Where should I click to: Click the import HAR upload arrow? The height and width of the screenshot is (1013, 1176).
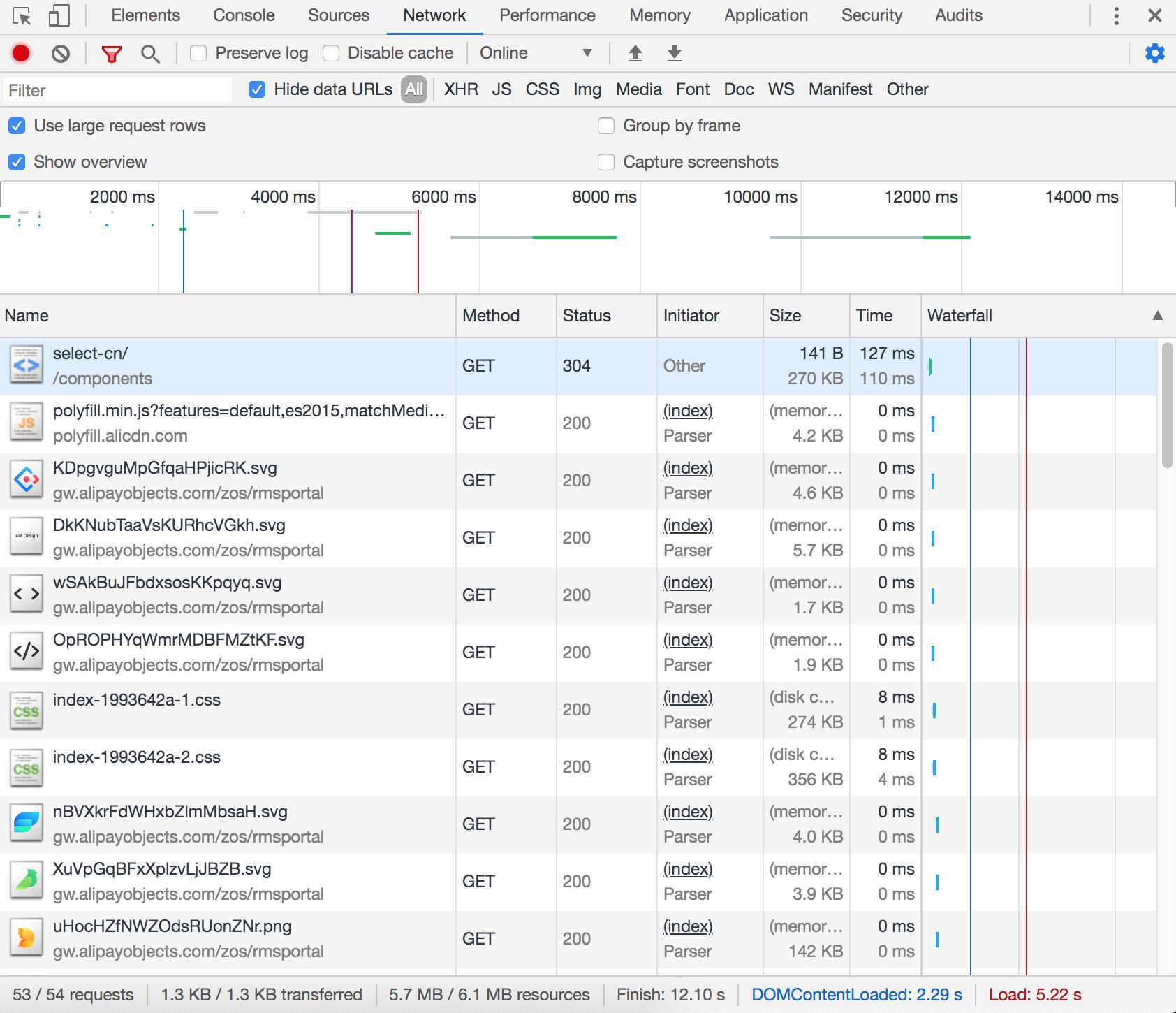[635, 53]
